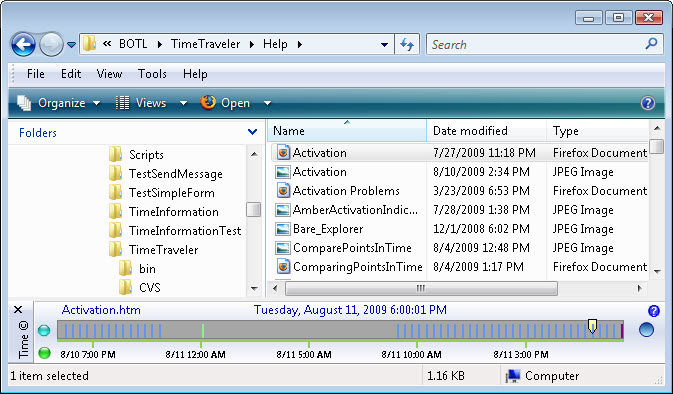Expand the Views dropdown arrow
The width and height of the screenshot is (673, 394).
[x=183, y=103]
